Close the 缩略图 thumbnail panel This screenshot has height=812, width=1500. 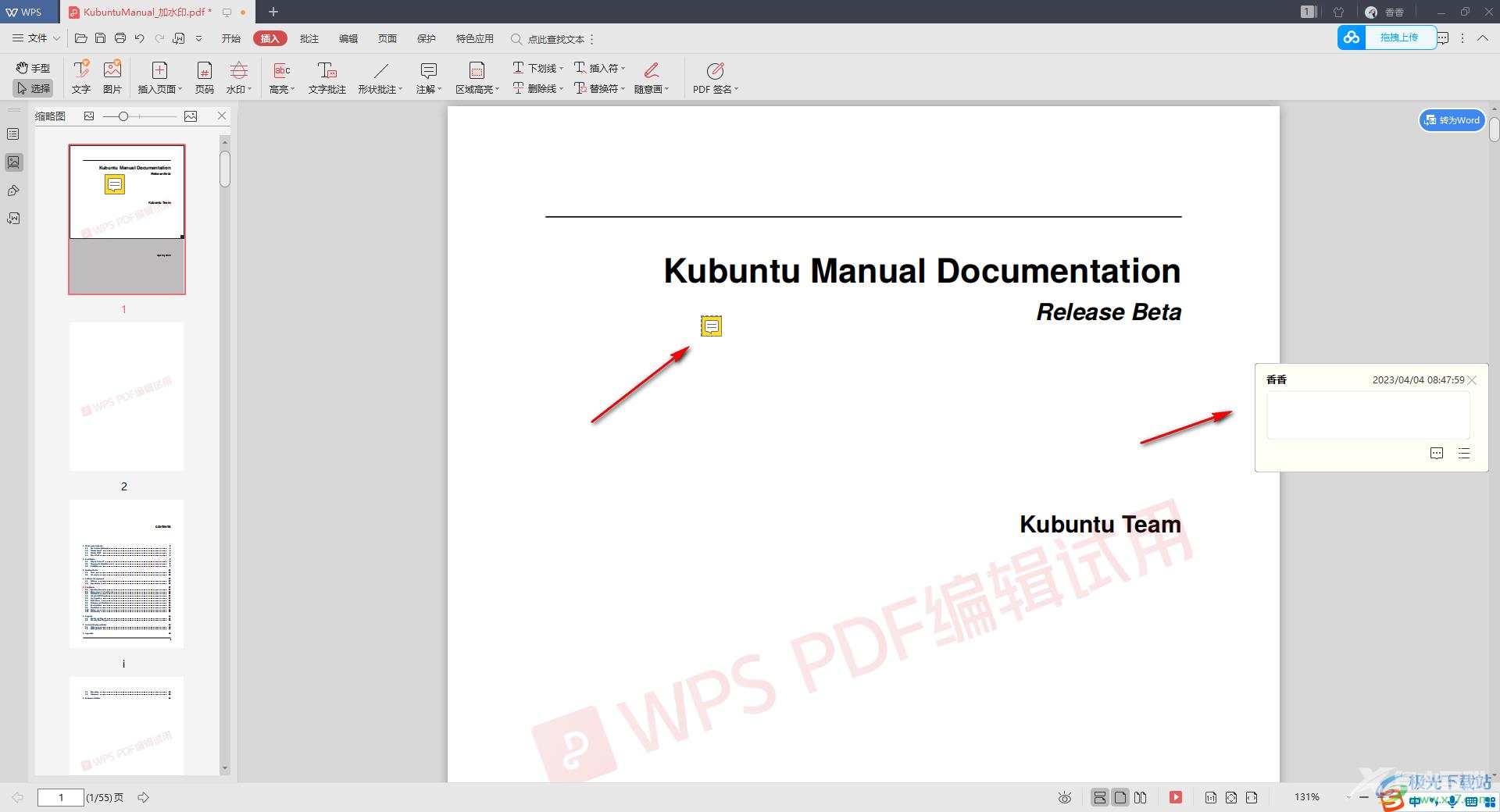pyautogui.click(x=222, y=116)
